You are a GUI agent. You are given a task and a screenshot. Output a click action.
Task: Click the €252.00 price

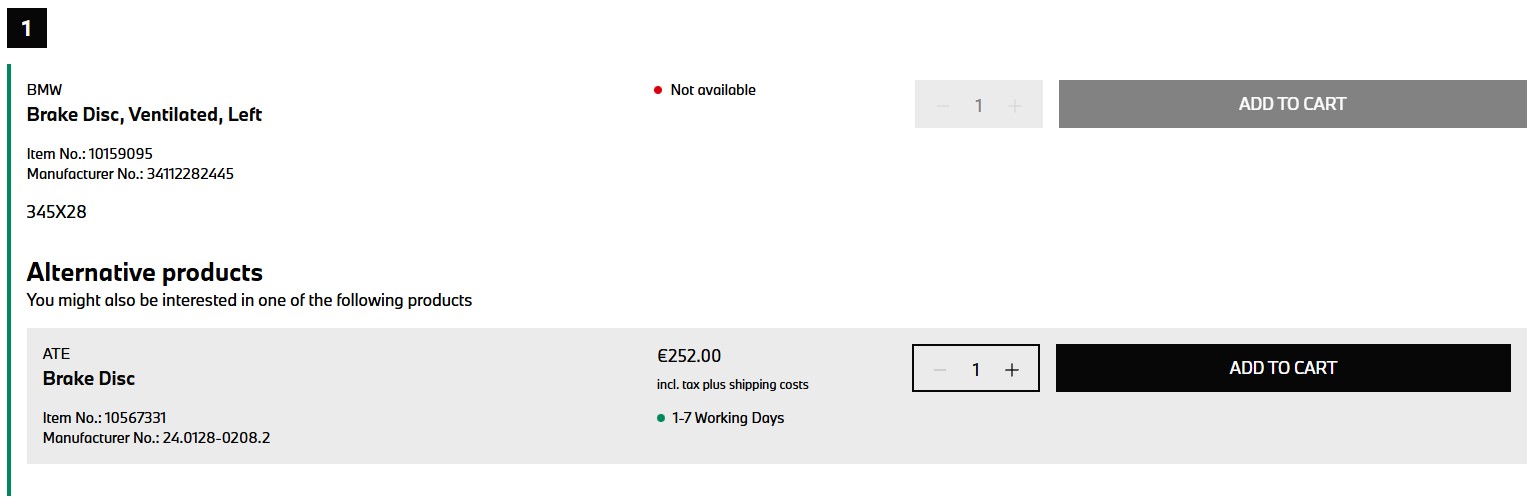689,356
